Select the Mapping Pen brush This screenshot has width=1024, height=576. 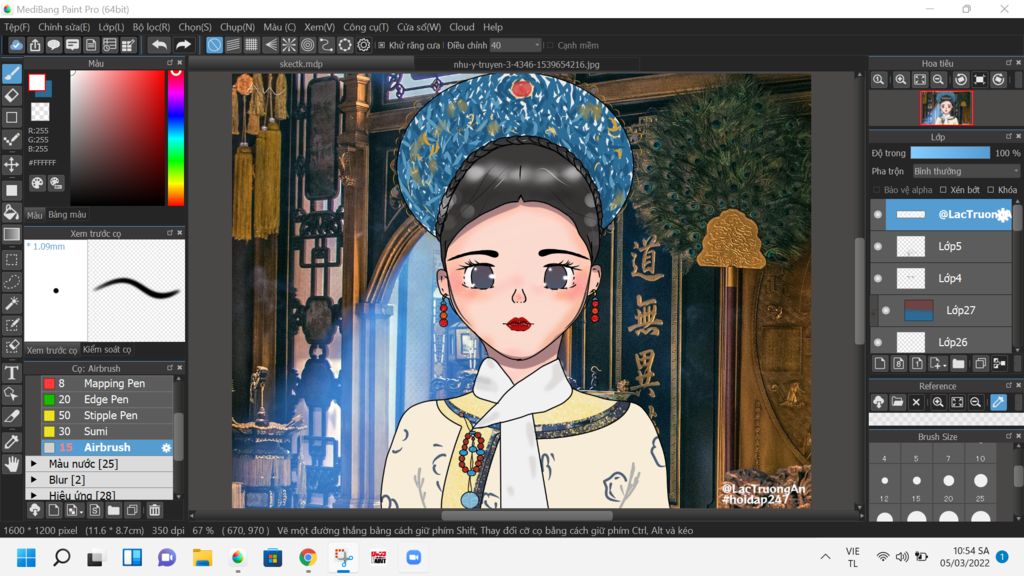pyautogui.click(x=107, y=383)
